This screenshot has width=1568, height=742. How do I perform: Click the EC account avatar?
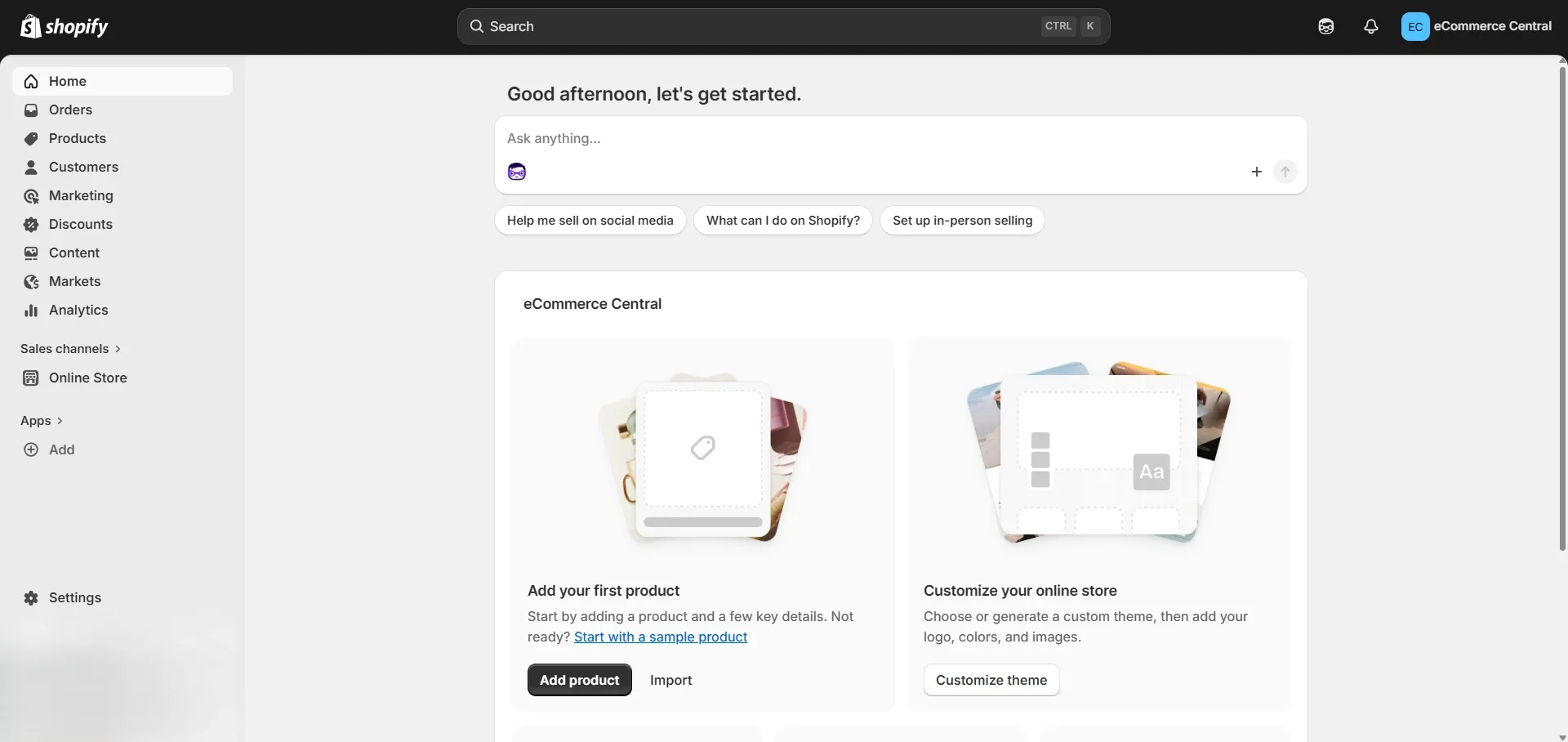[x=1415, y=26]
